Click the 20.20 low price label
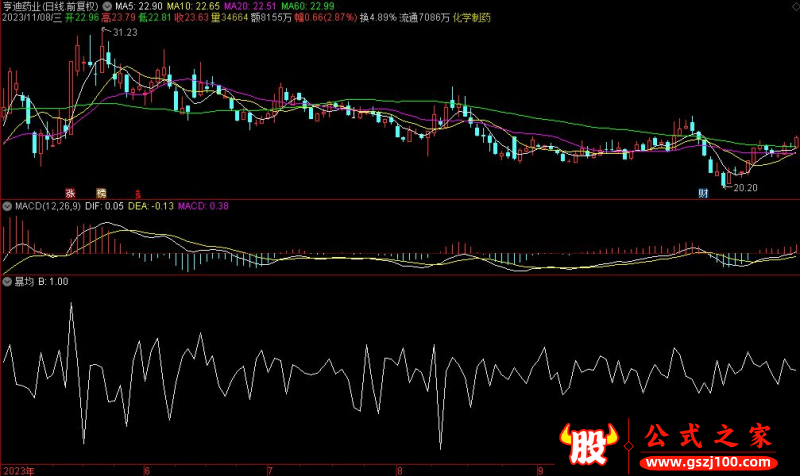800x476 pixels. point(745,187)
